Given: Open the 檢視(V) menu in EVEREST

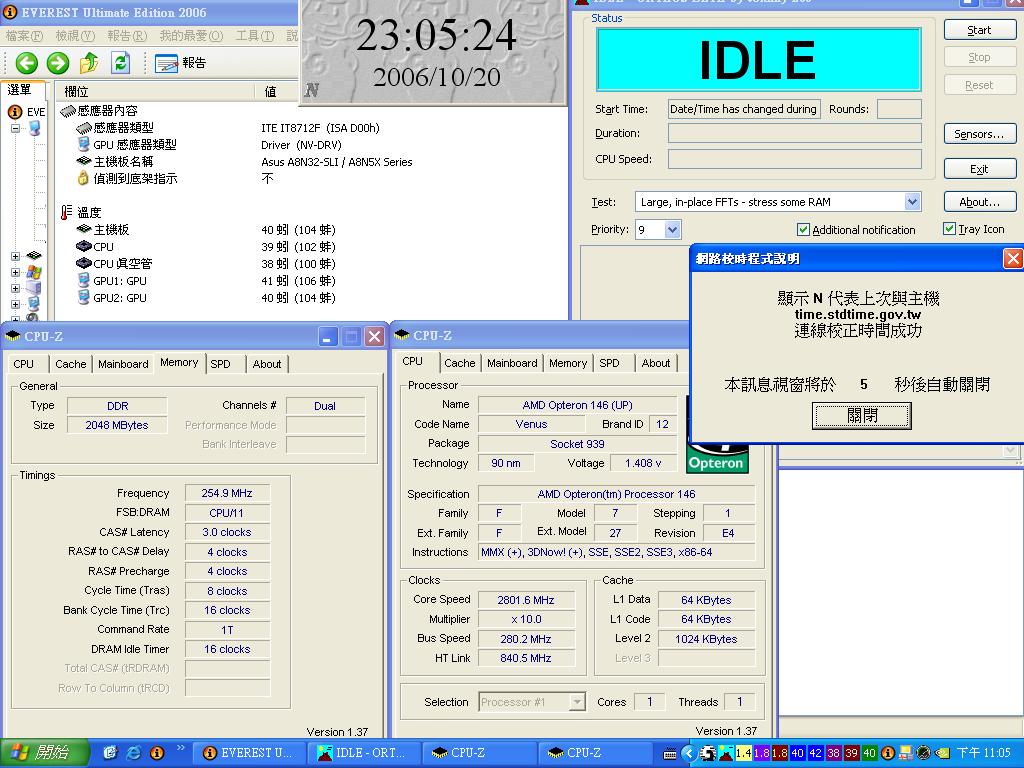Looking at the screenshot, I should point(75,36).
